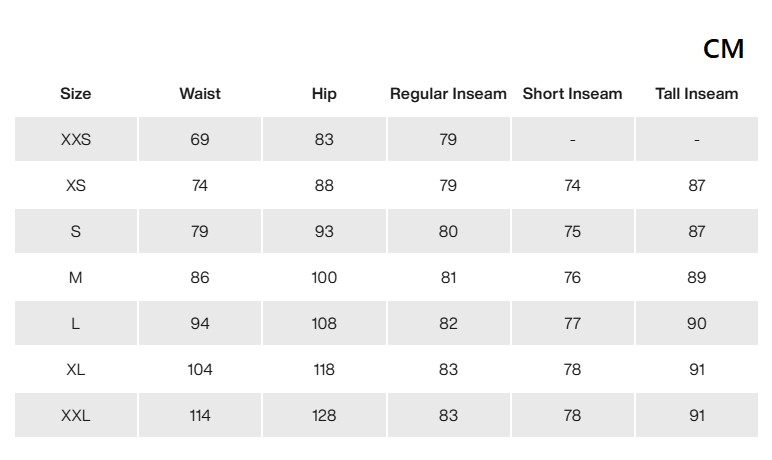
Task: Click the Short Inseam header
Action: 572,94
